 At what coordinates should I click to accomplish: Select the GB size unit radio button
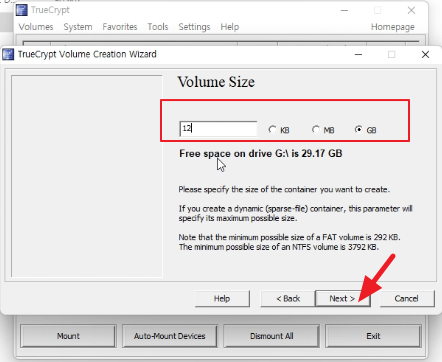(x=366, y=130)
